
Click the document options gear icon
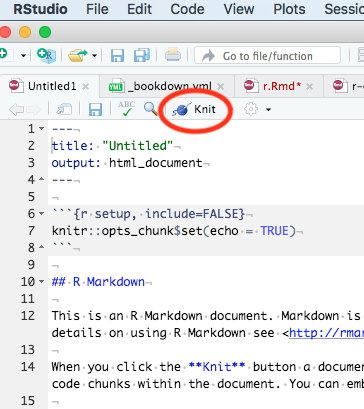click(251, 109)
